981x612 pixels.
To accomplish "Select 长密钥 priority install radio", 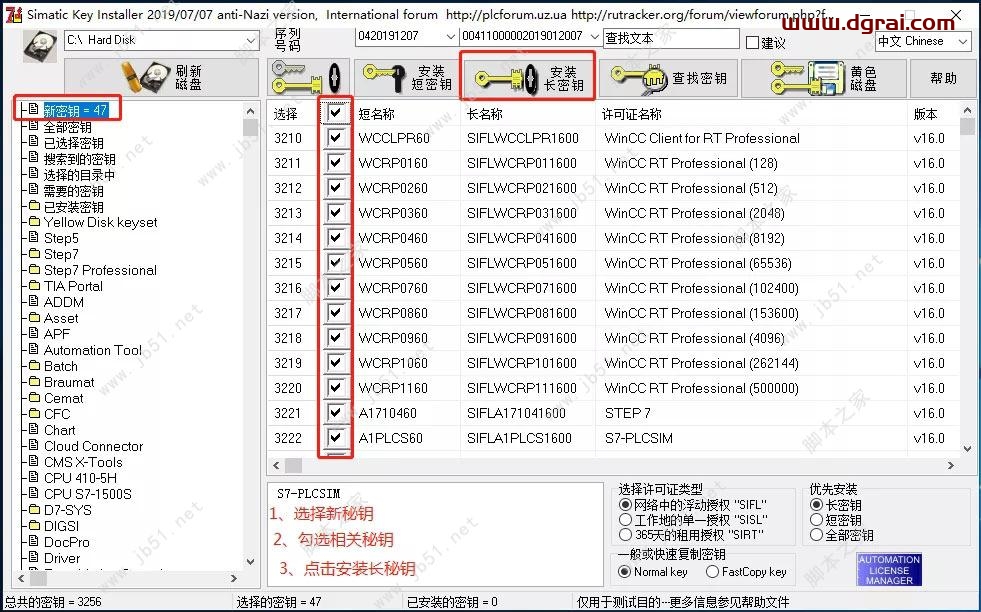I will 816,504.
